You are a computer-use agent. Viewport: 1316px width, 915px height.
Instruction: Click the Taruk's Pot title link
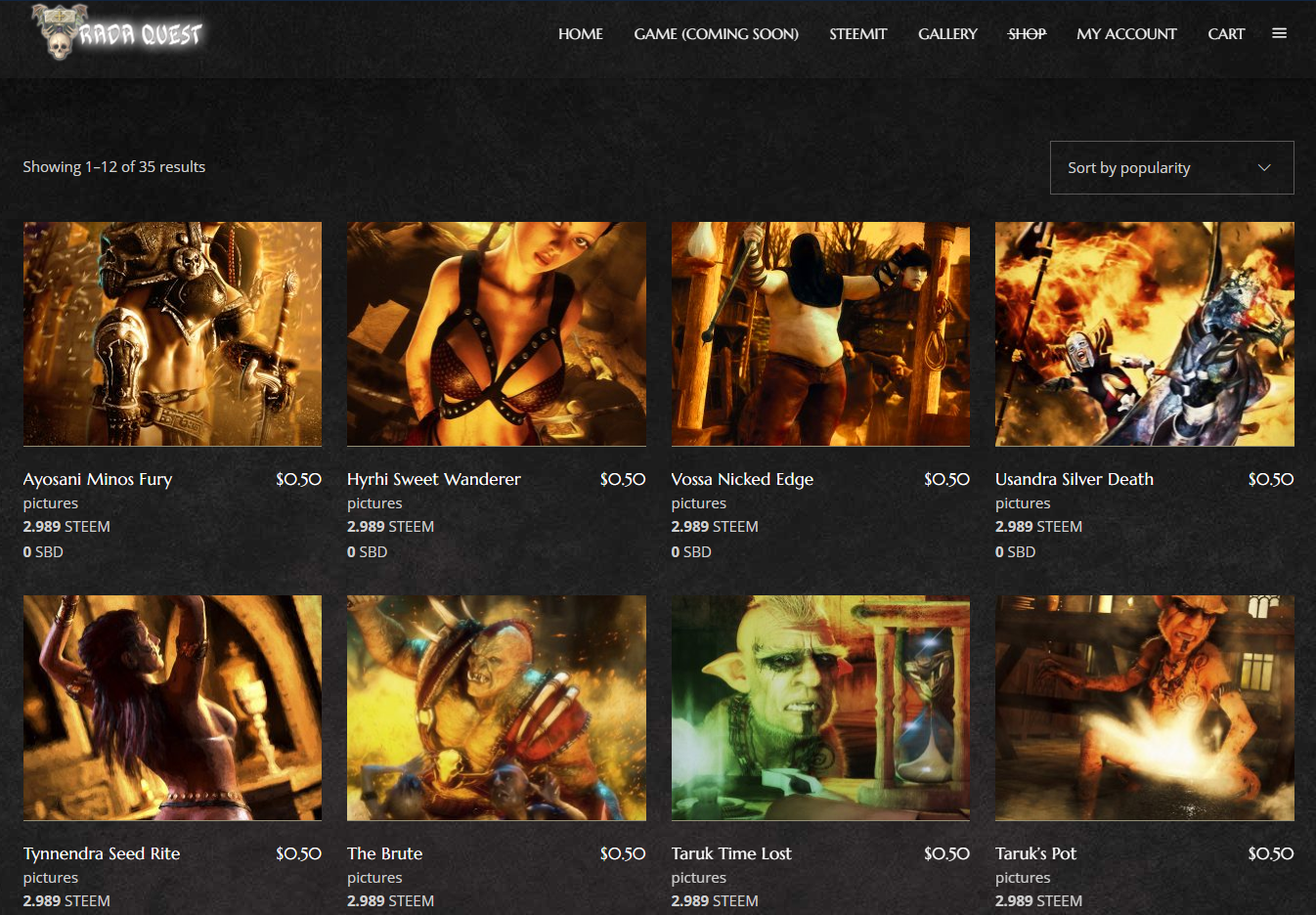tap(1035, 853)
